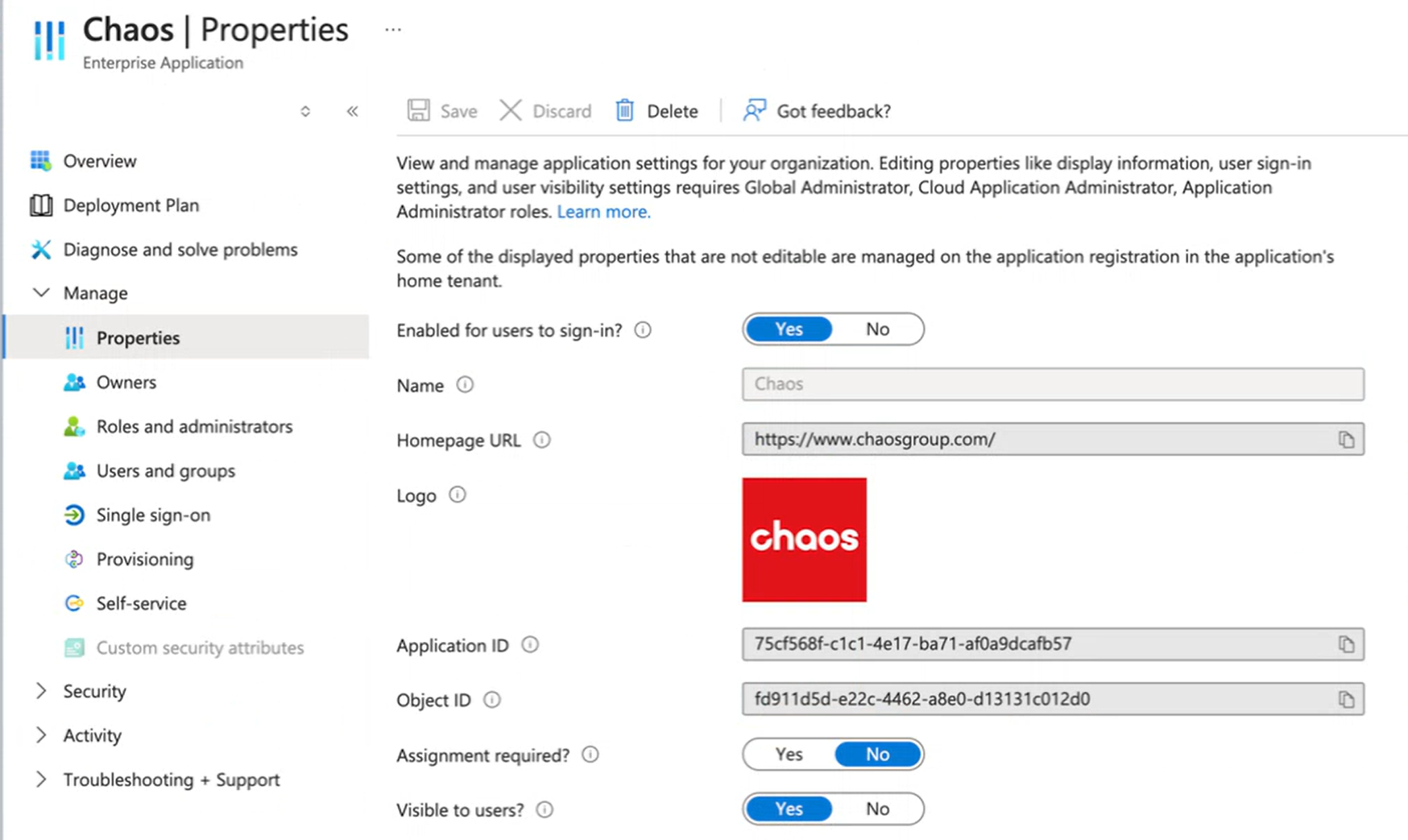Copy the Object ID value
The image size is (1408, 840).
coord(1346,700)
